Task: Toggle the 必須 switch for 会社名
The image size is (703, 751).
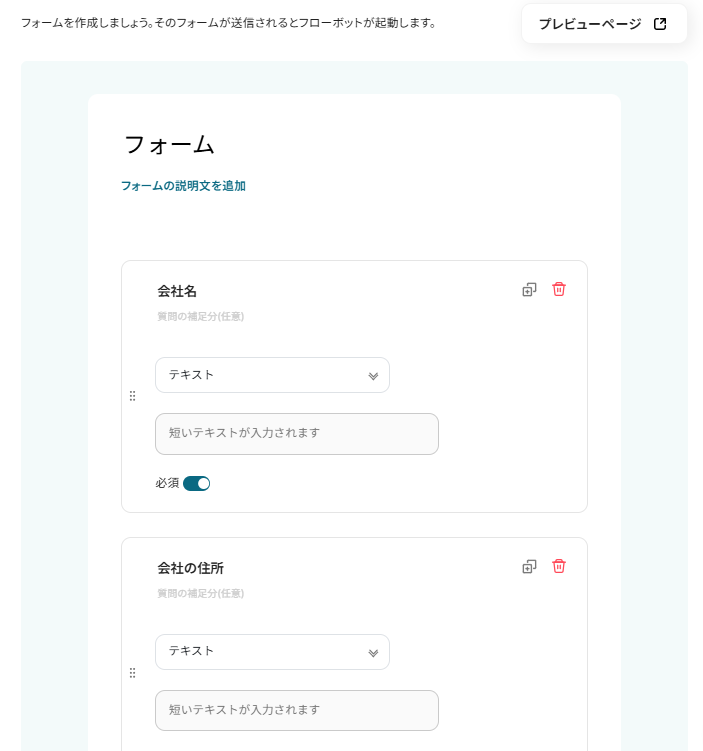Action: click(196, 484)
